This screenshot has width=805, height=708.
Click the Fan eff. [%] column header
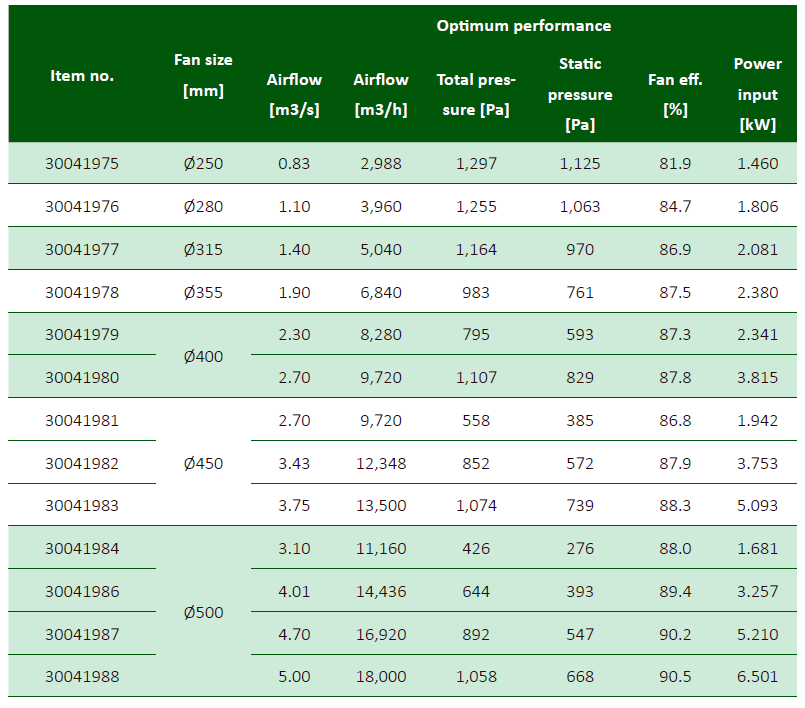point(675,95)
